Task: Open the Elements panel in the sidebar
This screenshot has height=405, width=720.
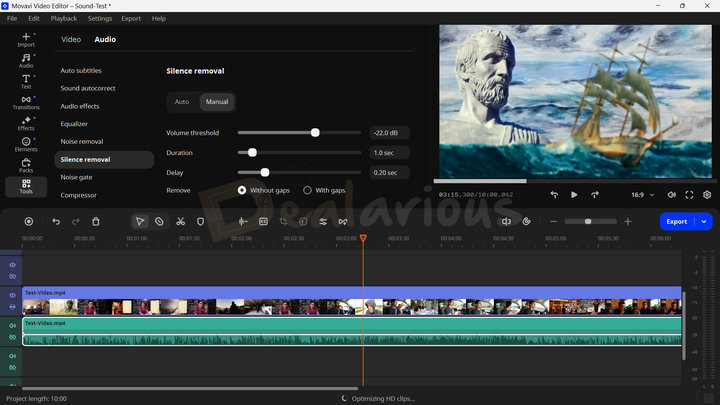Action: coord(26,144)
